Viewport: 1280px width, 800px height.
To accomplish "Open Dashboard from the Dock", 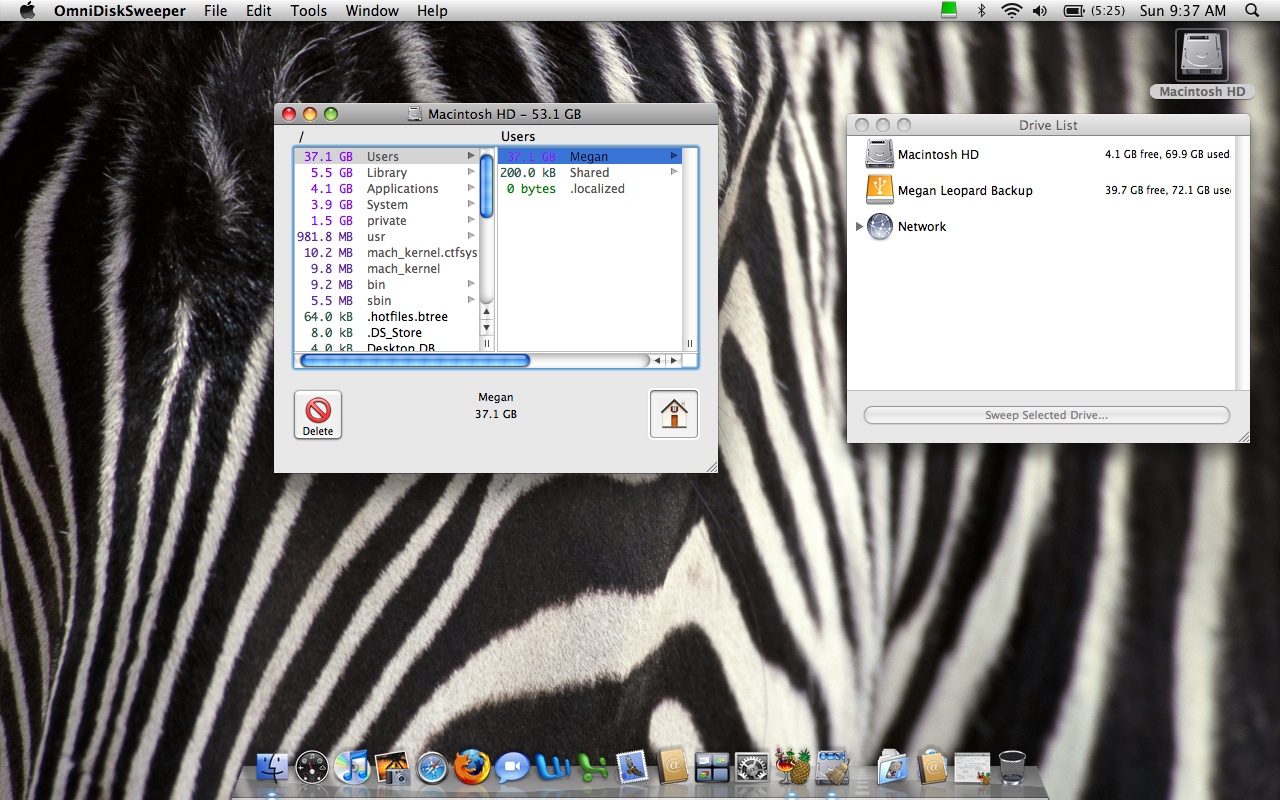I will 312,767.
